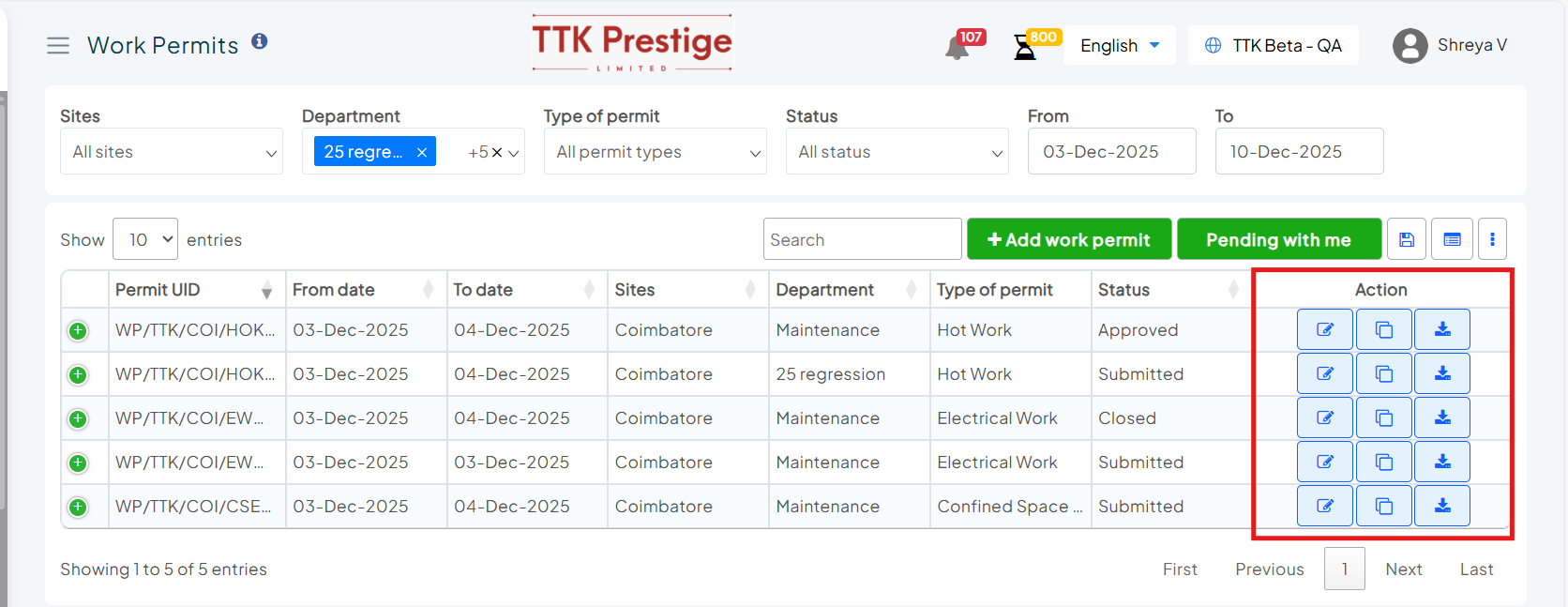Click the Search input field
Image resolution: width=1568 pixels, height=607 pixels.
[861, 239]
